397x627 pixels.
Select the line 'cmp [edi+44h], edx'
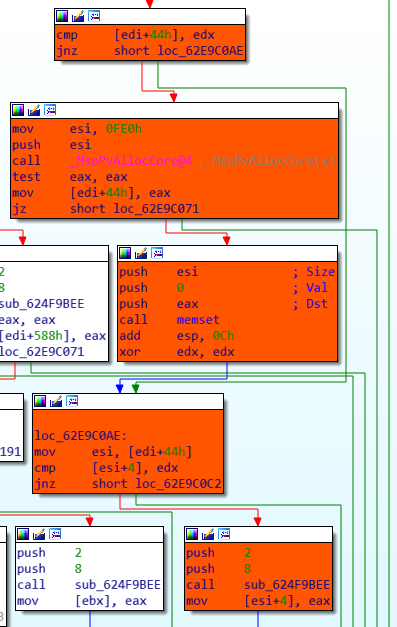[x=136, y=35]
